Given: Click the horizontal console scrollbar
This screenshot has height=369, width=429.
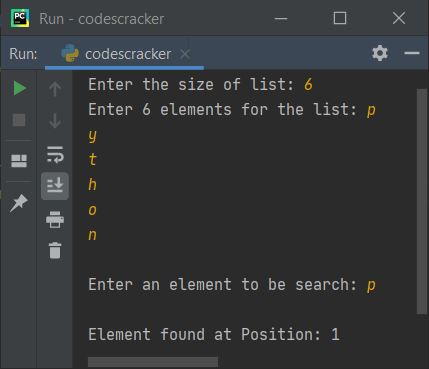Looking at the screenshot, I should click(153, 362).
